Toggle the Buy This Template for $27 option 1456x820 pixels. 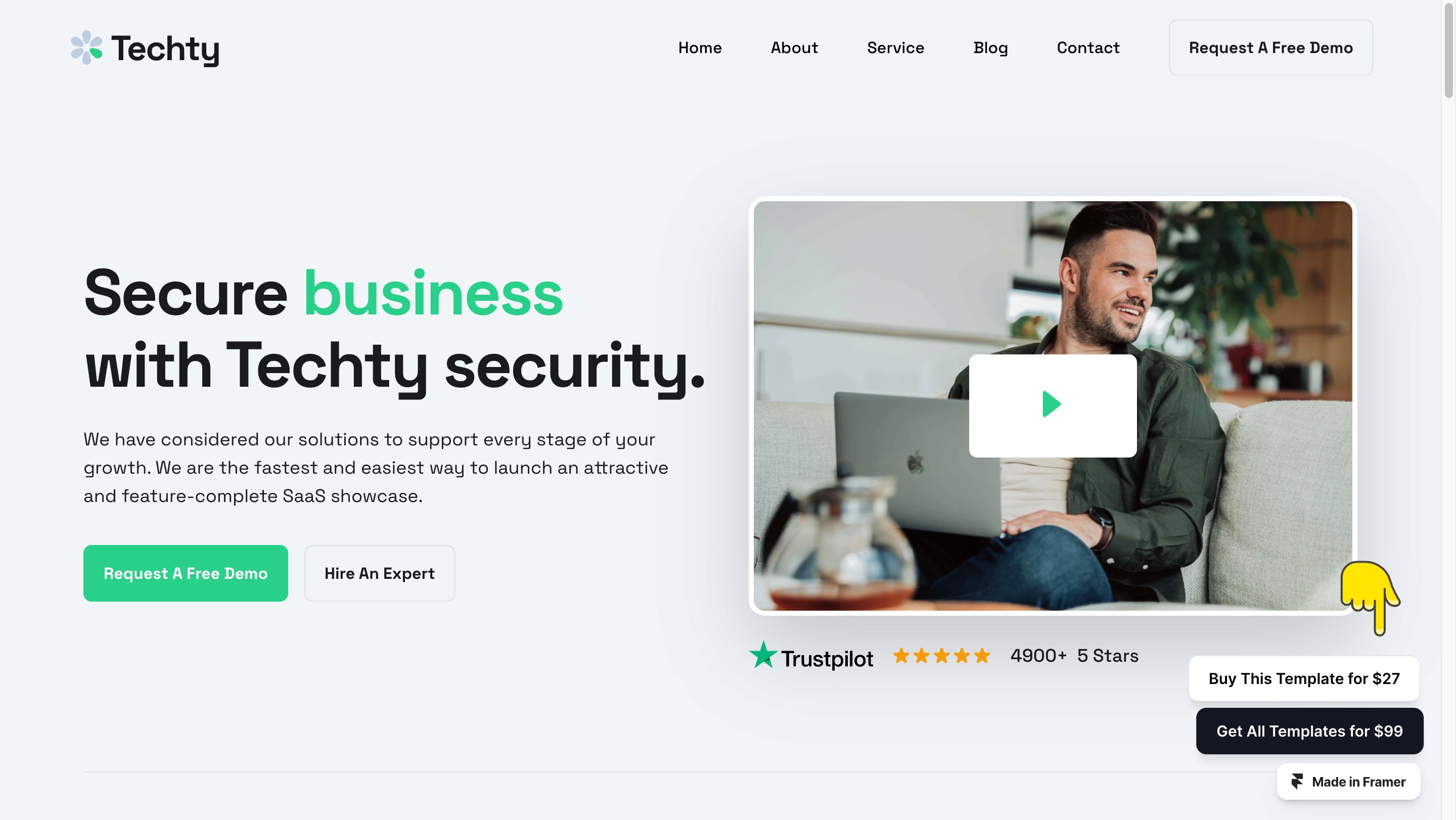tap(1303, 678)
